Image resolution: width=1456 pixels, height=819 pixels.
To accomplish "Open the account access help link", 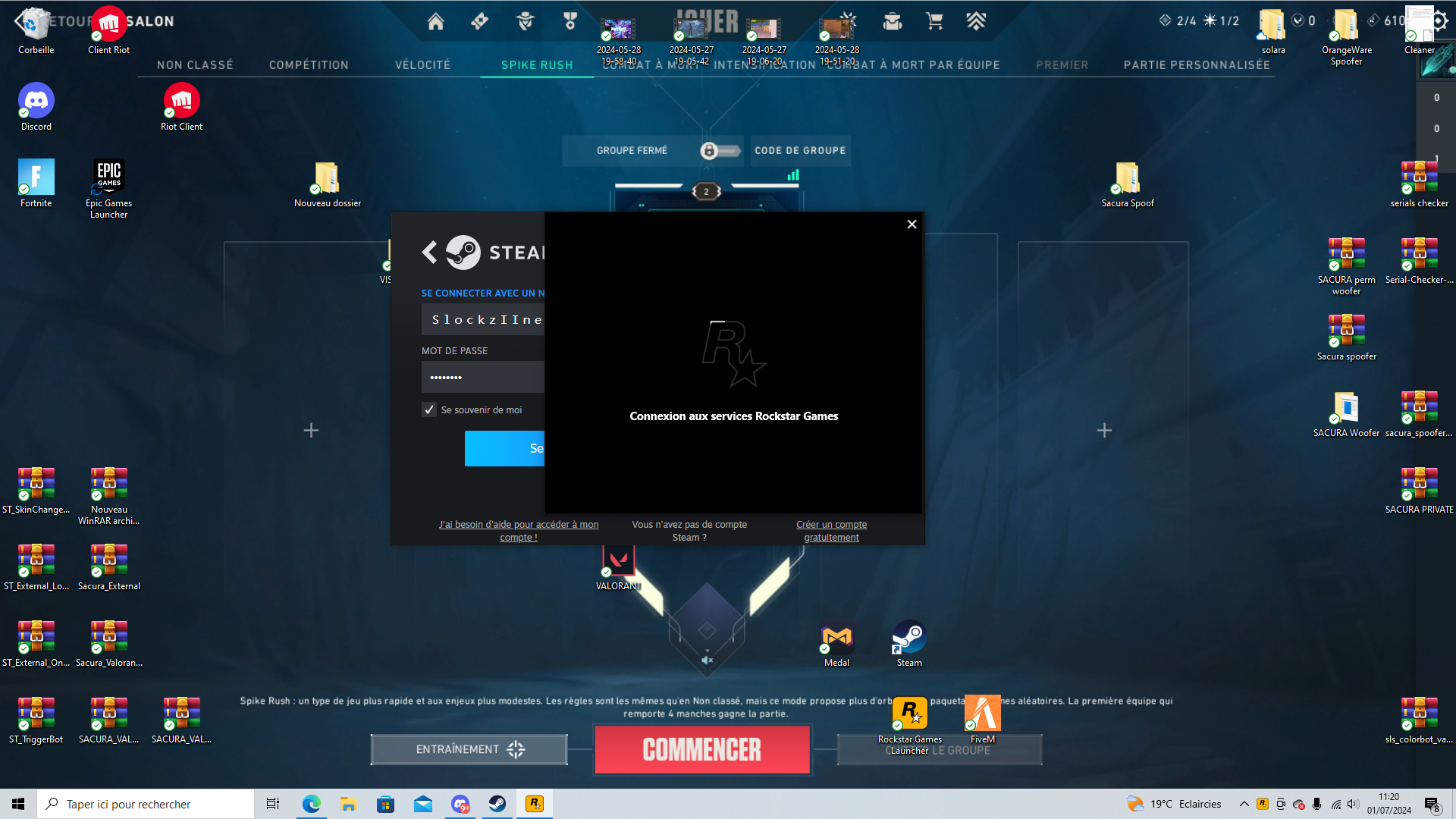I will pos(519,531).
